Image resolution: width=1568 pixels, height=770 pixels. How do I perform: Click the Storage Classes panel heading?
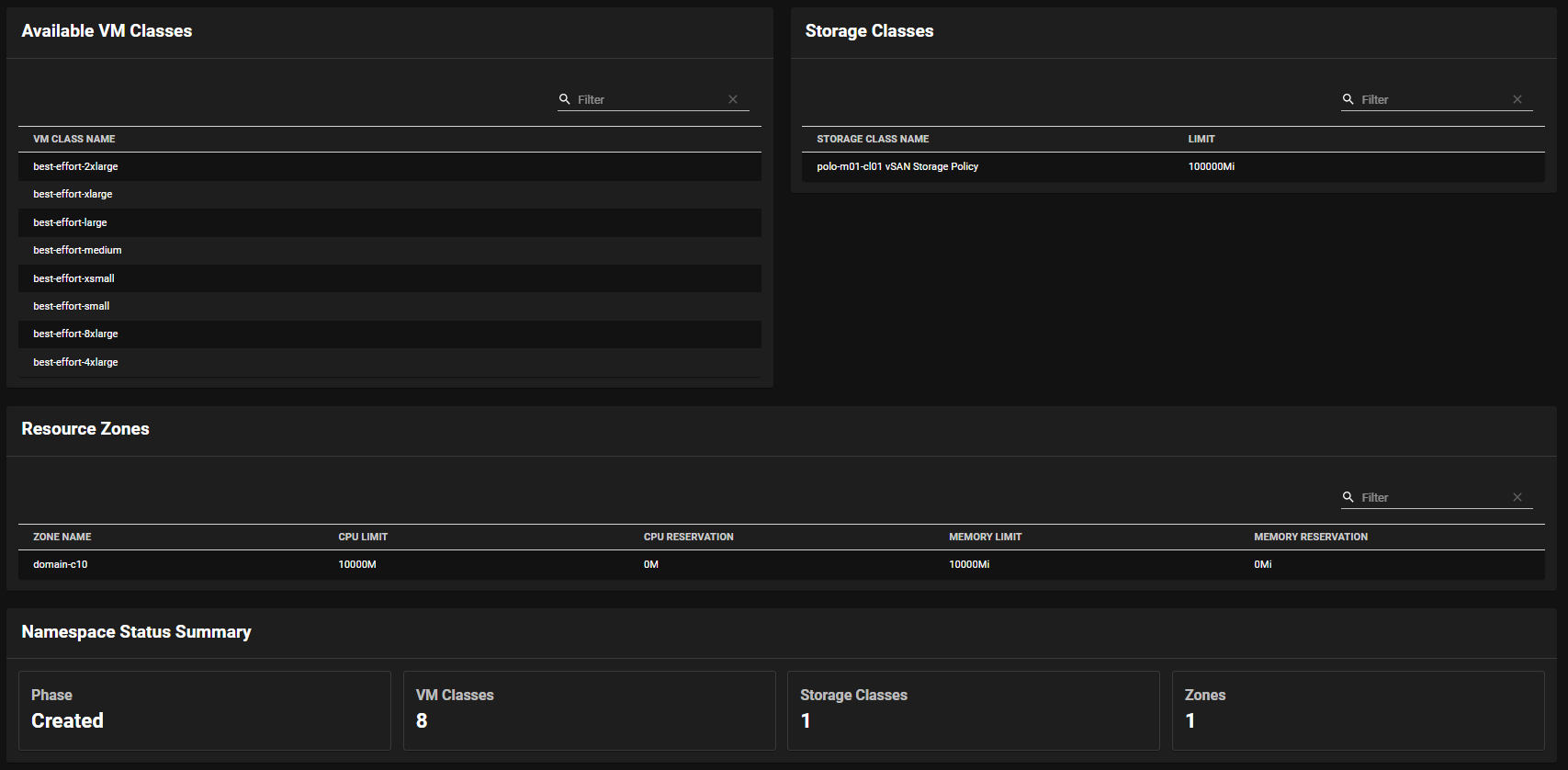click(869, 31)
